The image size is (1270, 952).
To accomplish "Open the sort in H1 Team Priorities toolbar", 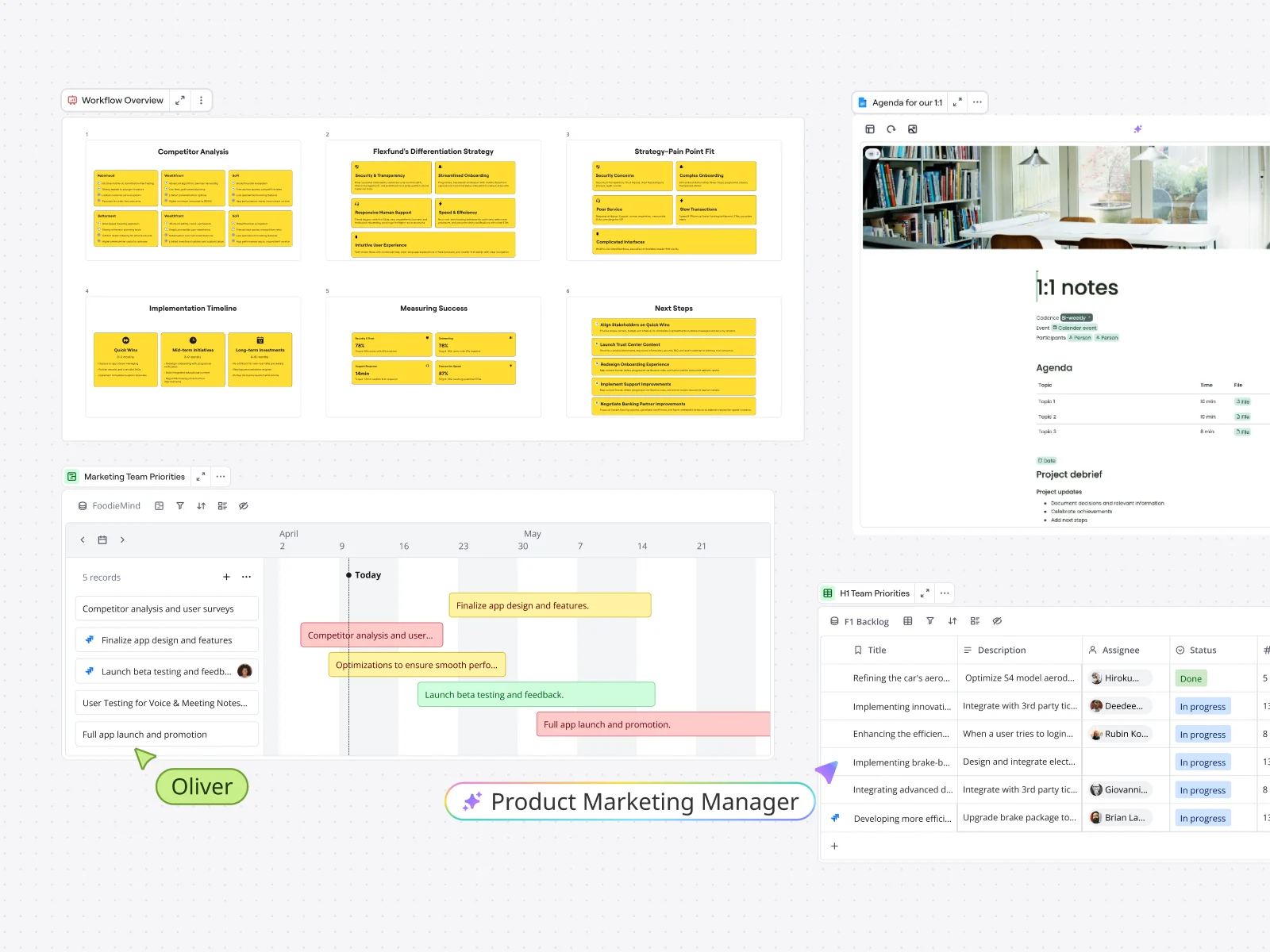I will 952,621.
